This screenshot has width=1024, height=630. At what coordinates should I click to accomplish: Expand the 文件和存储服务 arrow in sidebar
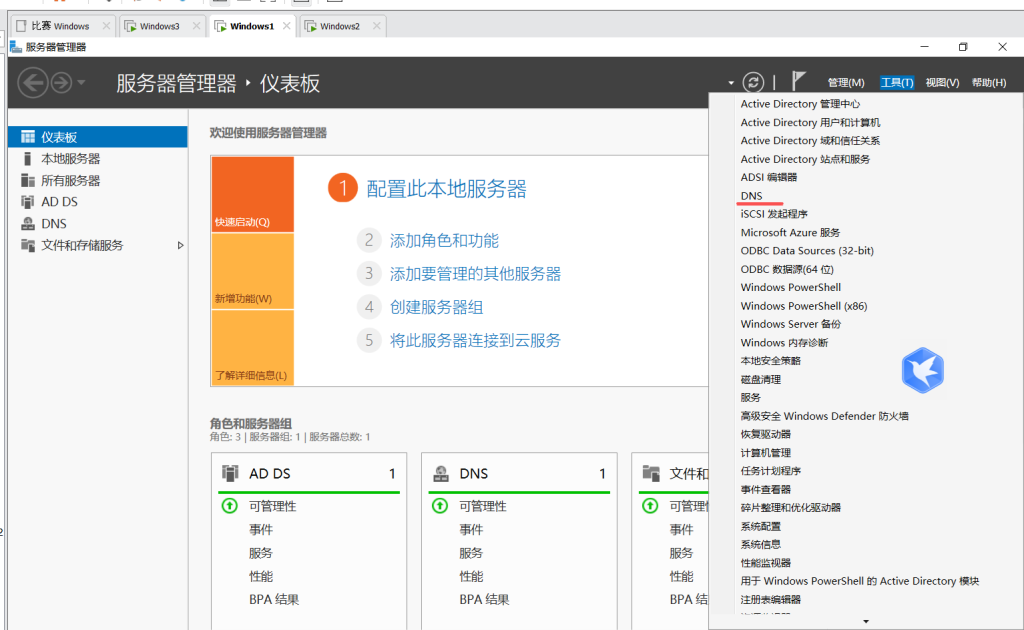[x=180, y=245]
